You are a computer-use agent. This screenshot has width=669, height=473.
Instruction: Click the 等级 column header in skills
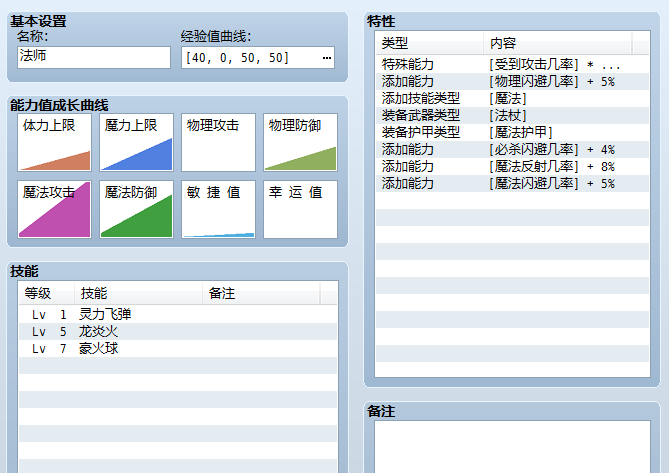point(47,293)
